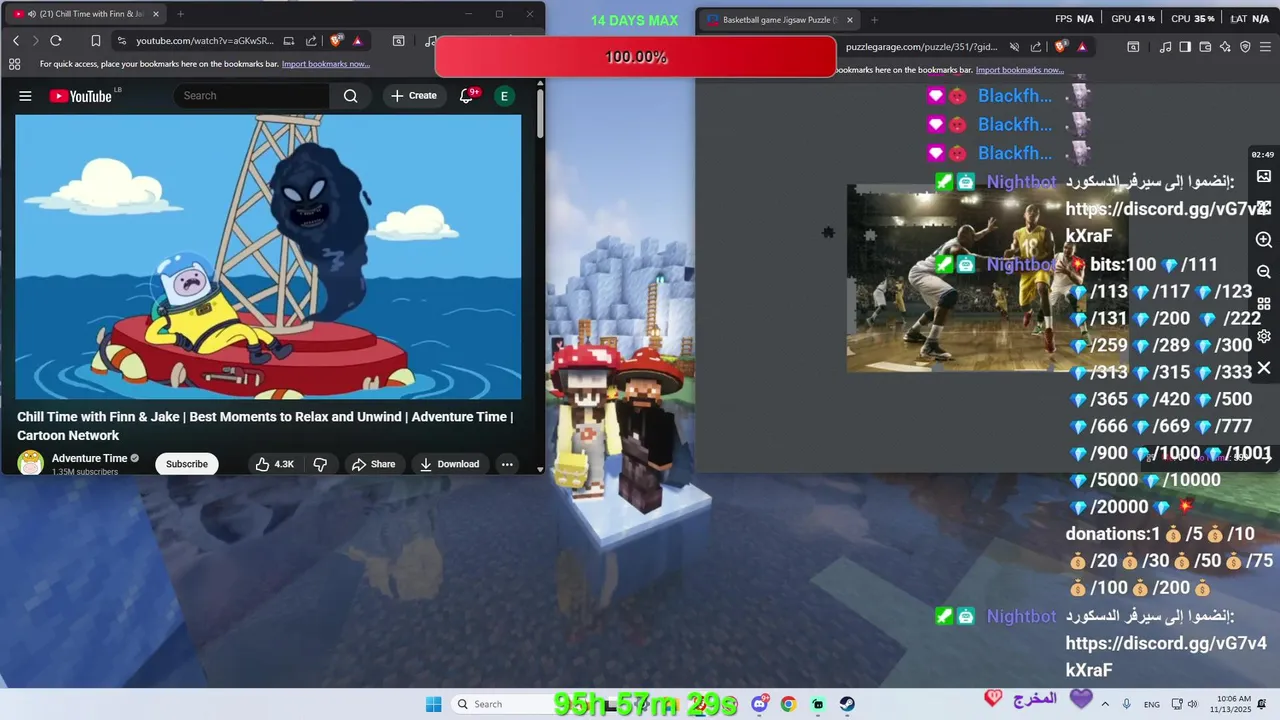Click Import bookmarks now link in puzzle window
The height and width of the screenshot is (720, 1280).
pos(1020,70)
